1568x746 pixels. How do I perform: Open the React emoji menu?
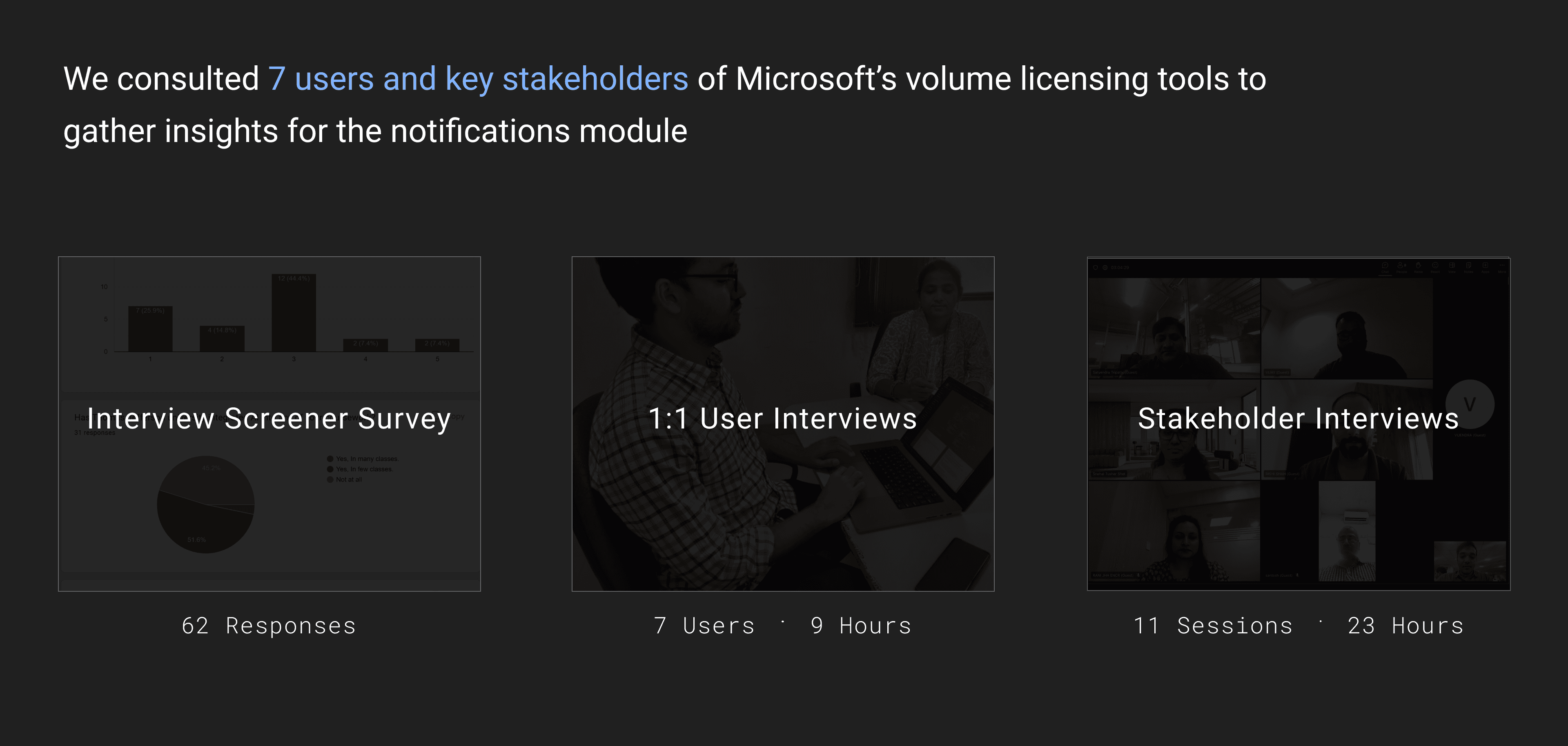coord(1435,266)
